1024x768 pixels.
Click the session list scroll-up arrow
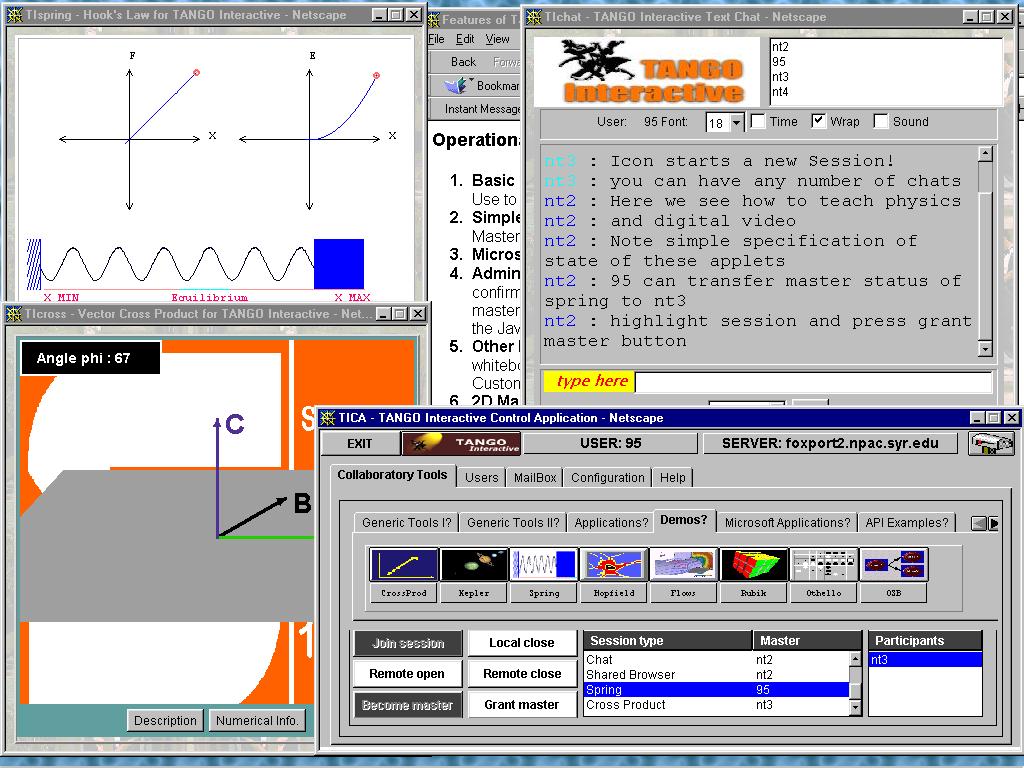pos(856,659)
